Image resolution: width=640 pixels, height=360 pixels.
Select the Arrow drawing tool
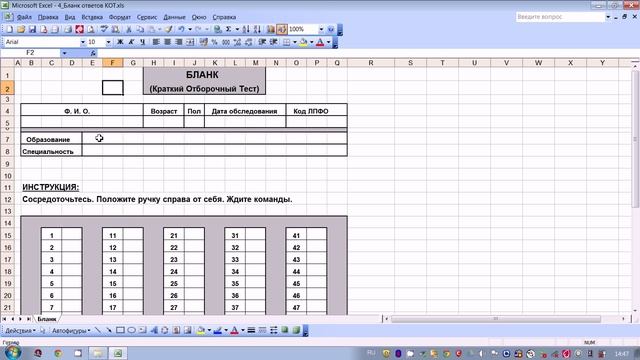109,330
